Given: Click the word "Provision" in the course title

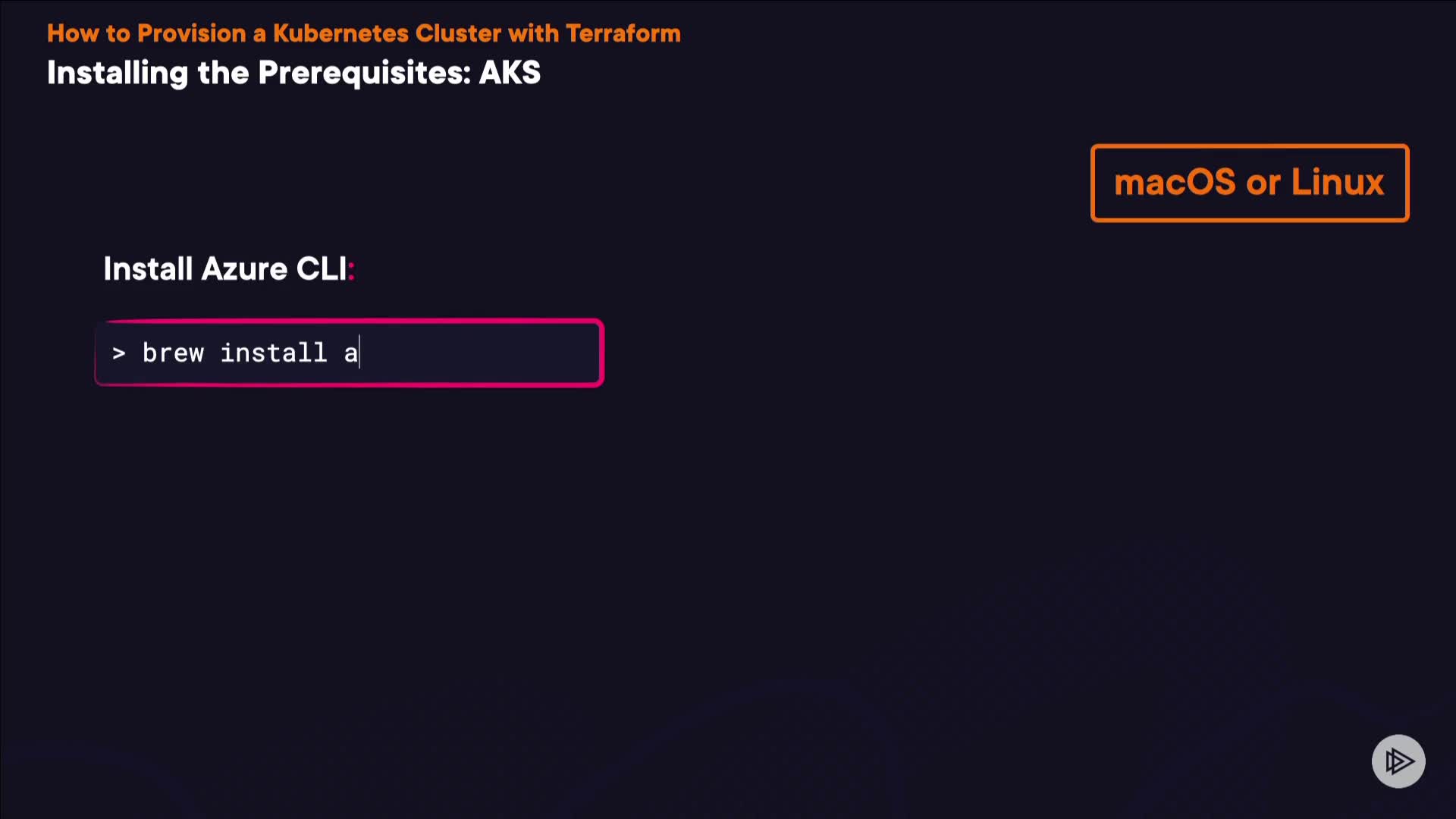Looking at the screenshot, I should pos(192,33).
